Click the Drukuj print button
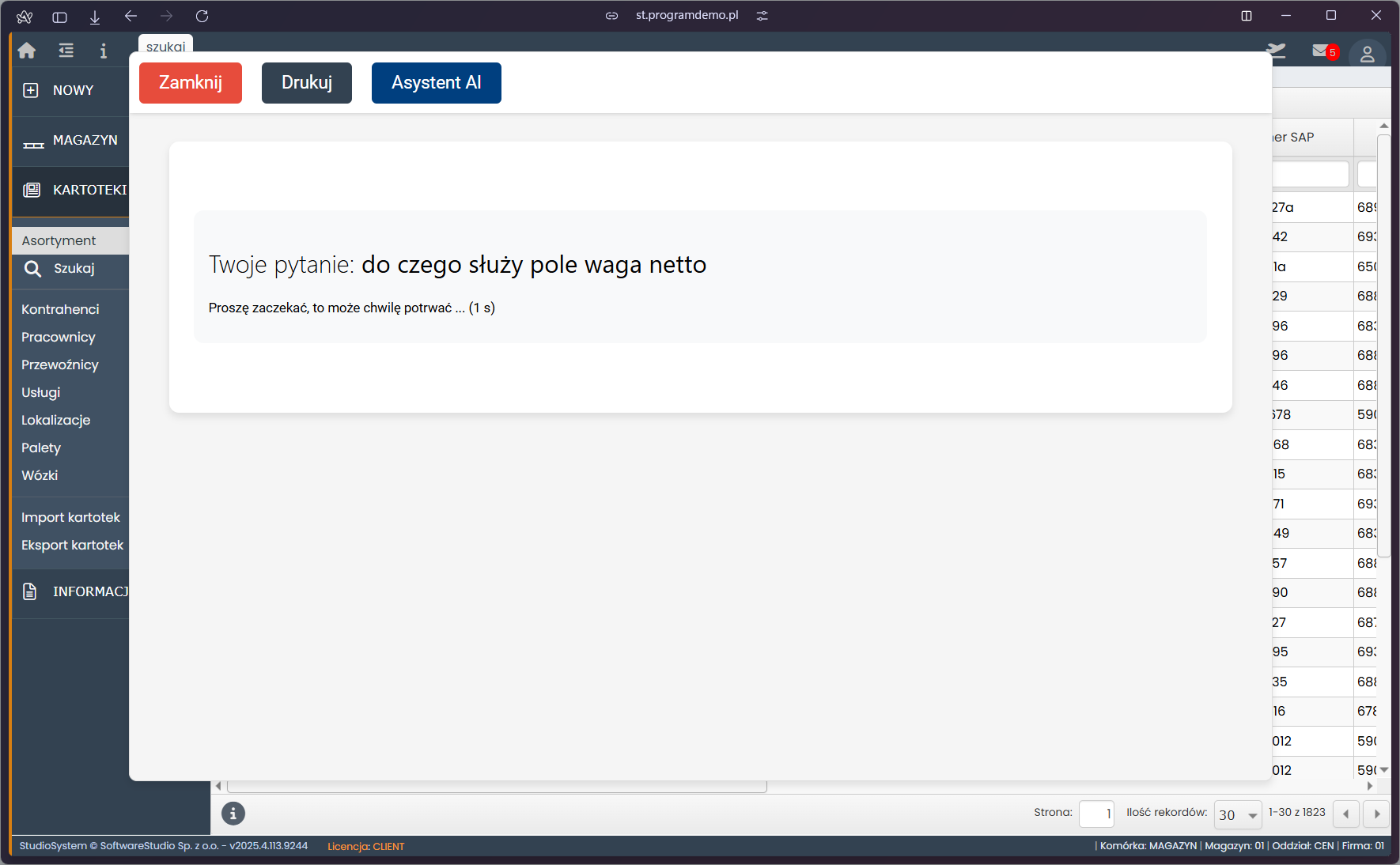1400x865 pixels. click(306, 83)
